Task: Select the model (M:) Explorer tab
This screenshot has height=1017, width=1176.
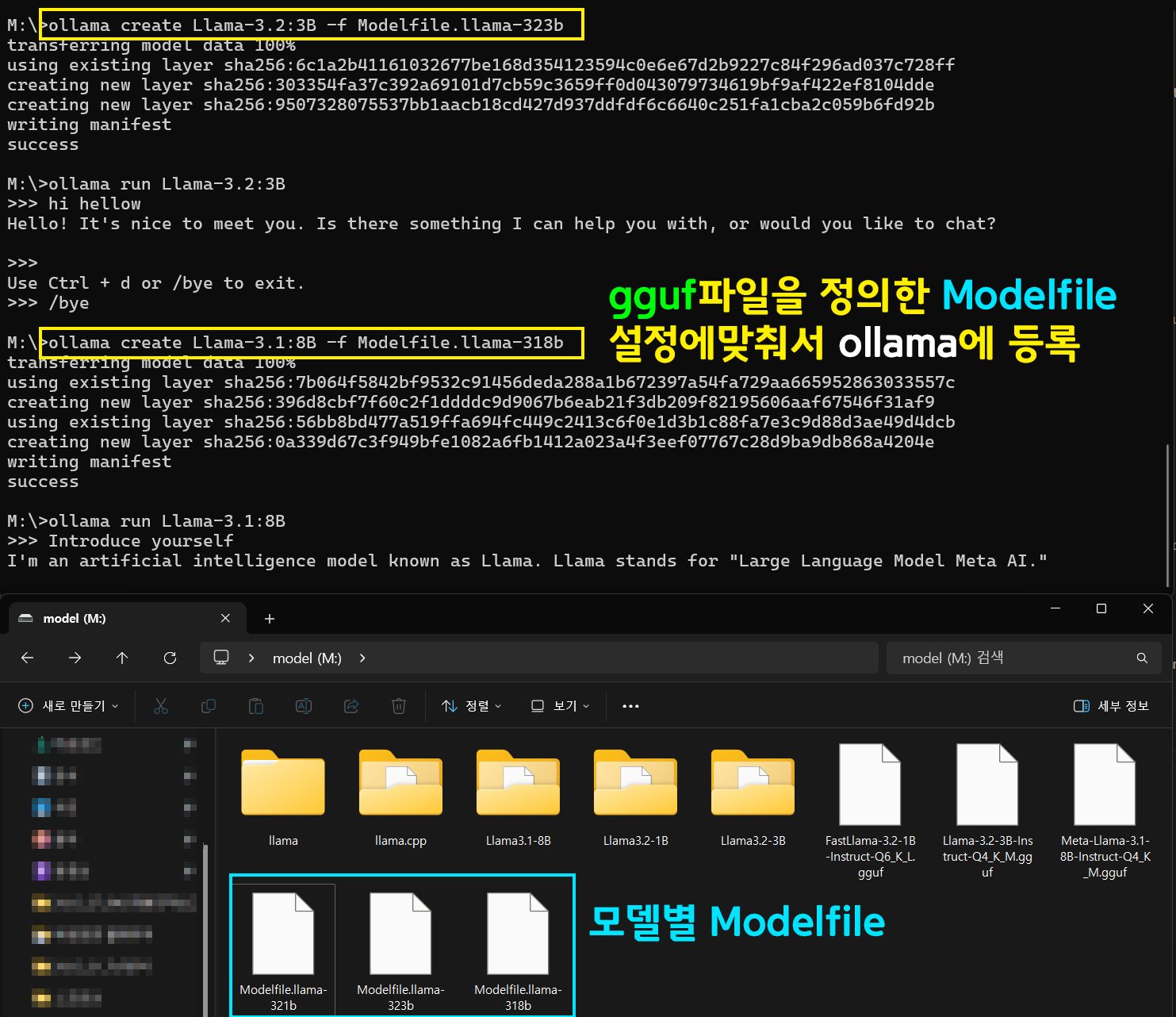Action: click(x=127, y=618)
